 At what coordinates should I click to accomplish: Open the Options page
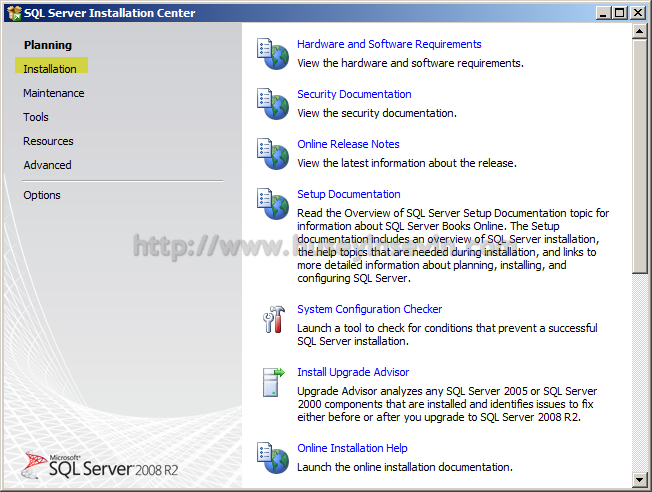coord(42,195)
